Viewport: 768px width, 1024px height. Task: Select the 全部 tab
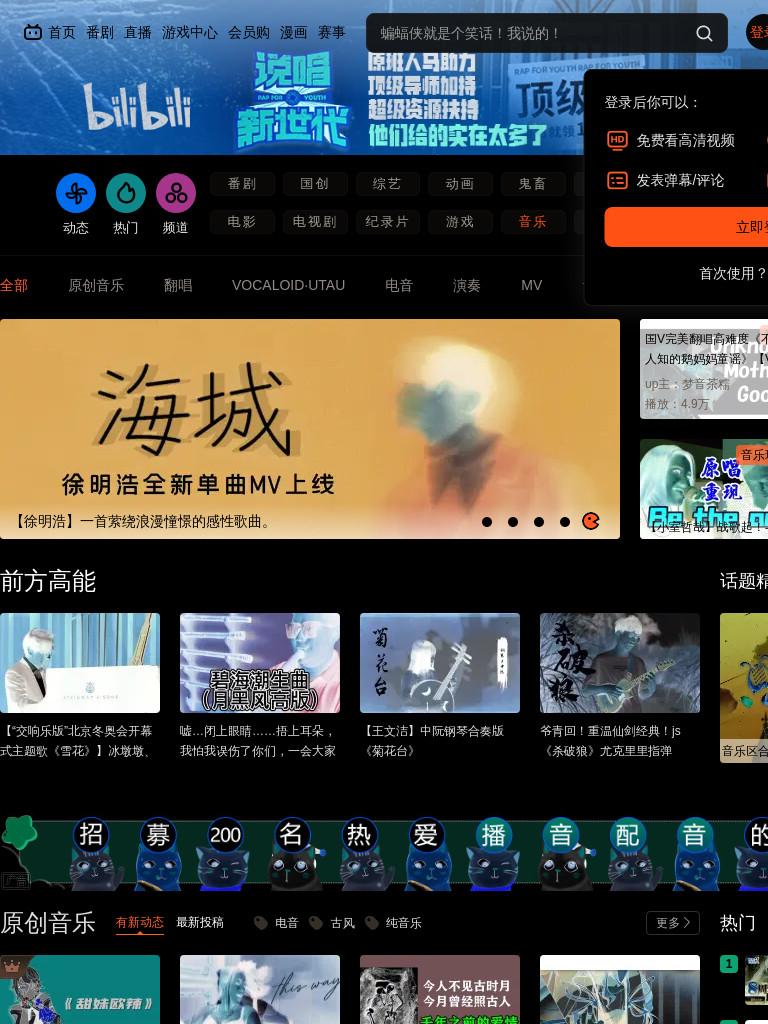click(x=14, y=285)
